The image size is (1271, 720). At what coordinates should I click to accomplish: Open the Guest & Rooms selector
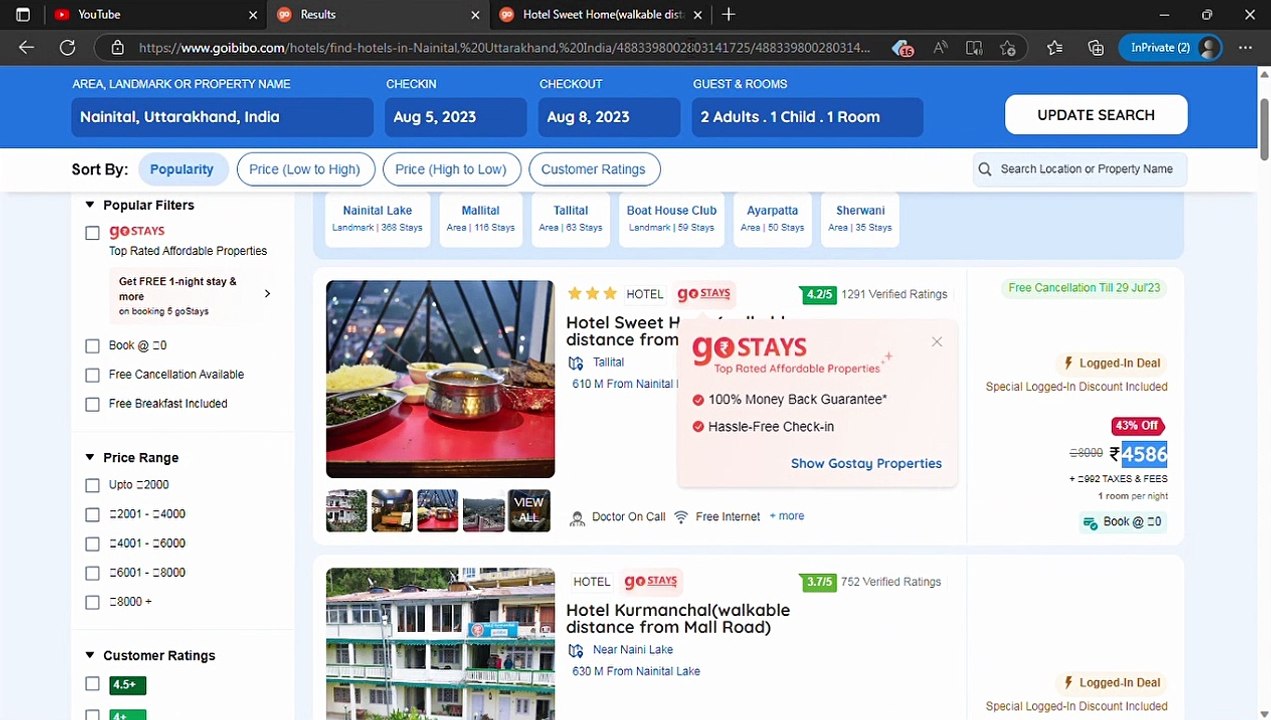pyautogui.click(x=807, y=117)
